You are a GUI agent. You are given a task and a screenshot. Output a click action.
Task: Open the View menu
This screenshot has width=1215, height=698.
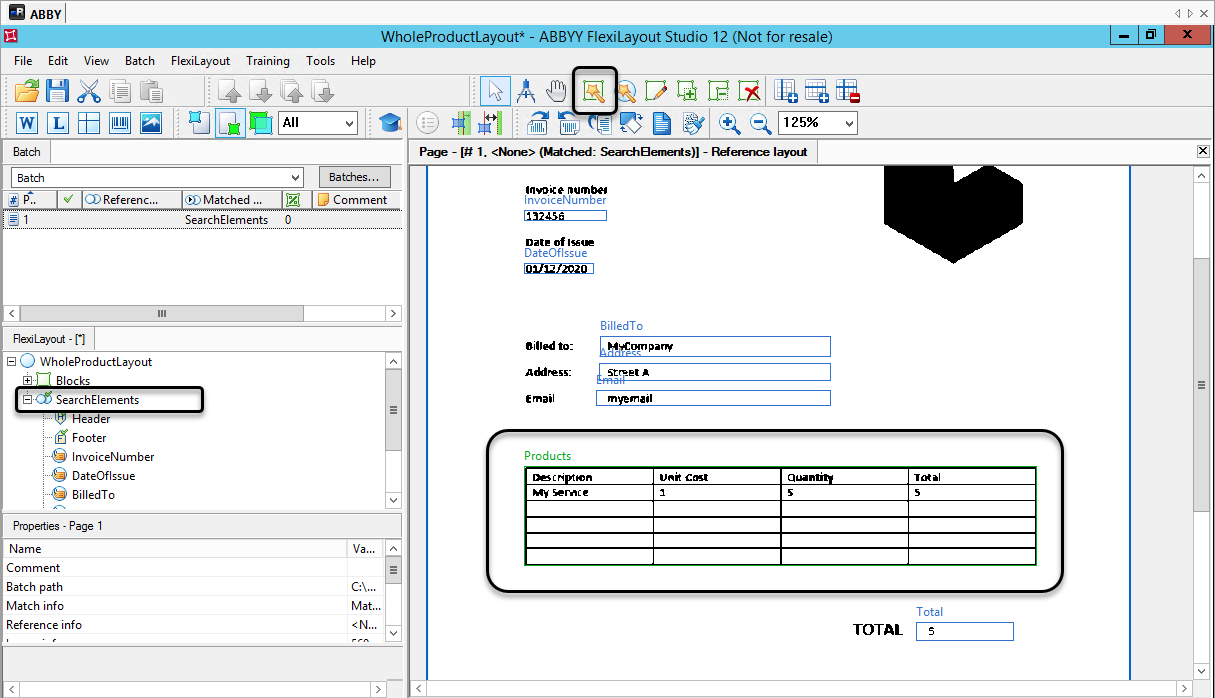click(x=97, y=61)
